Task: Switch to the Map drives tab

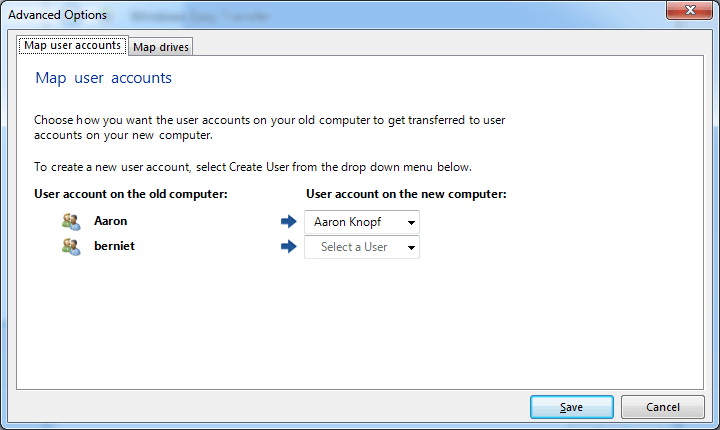Action: [x=160, y=47]
